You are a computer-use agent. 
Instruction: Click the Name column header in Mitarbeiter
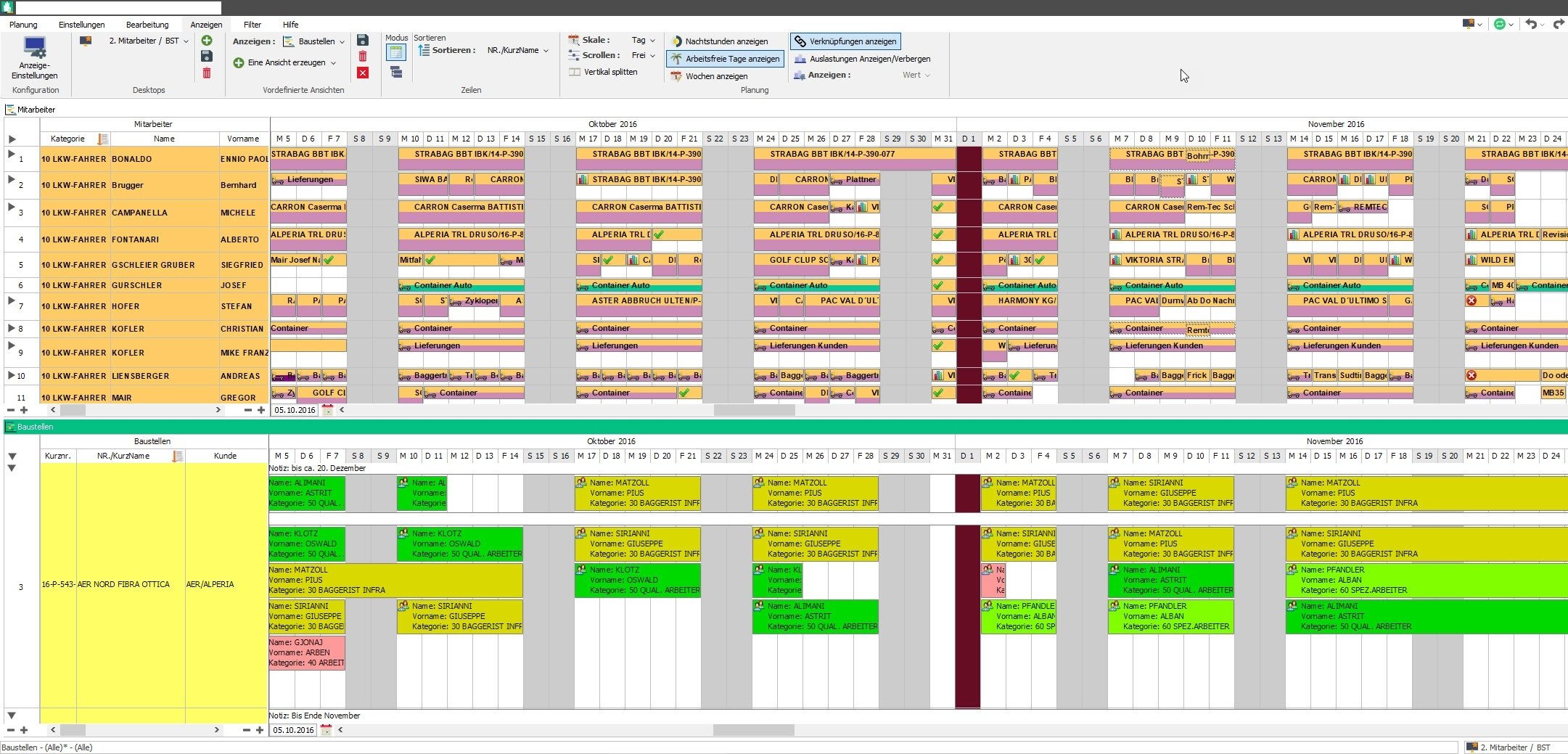[x=164, y=139]
